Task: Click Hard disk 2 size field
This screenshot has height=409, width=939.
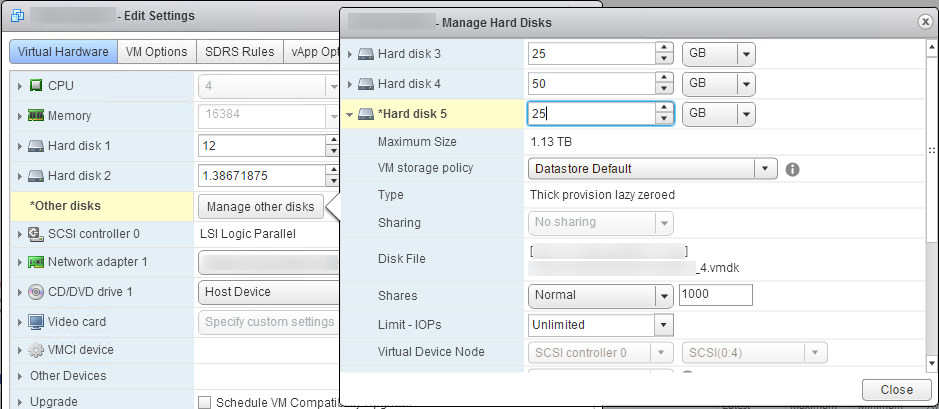Action: [261, 176]
